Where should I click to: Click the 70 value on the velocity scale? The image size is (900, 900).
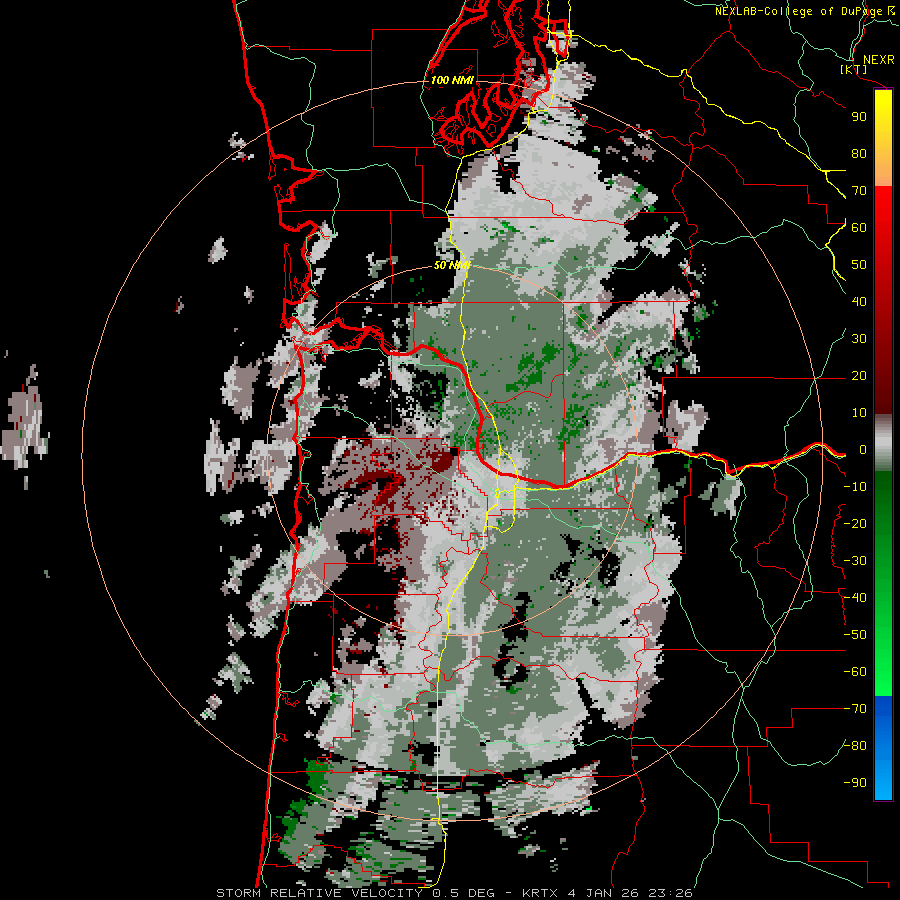(859, 191)
